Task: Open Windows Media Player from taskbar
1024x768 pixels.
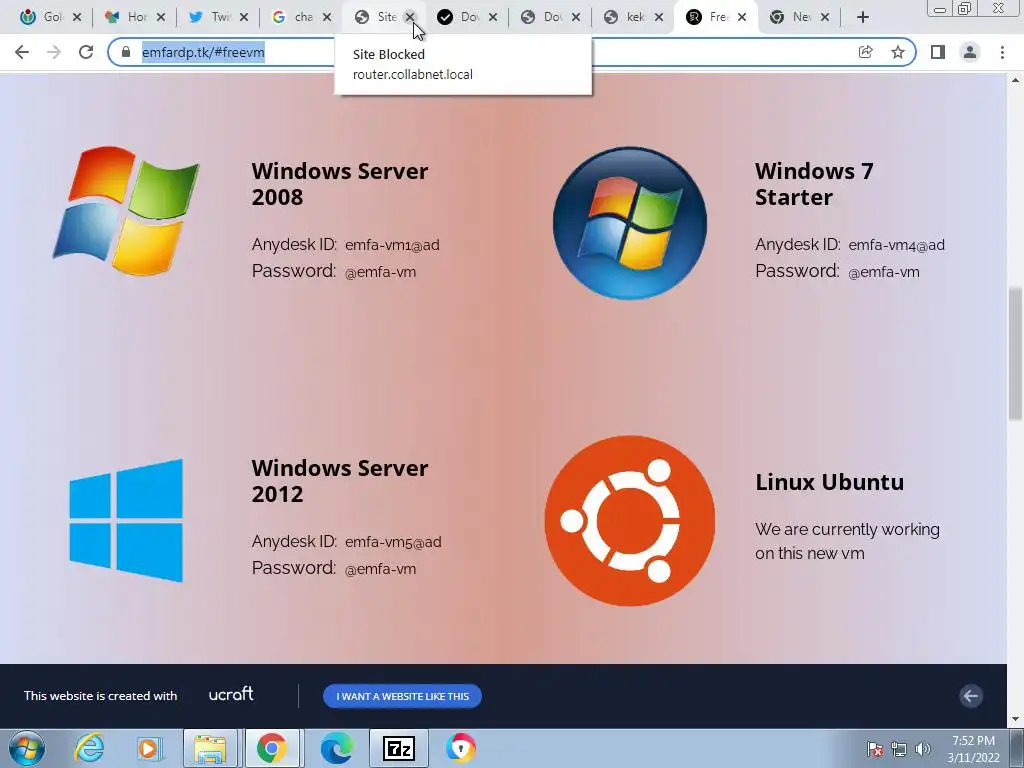Action: coord(148,748)
